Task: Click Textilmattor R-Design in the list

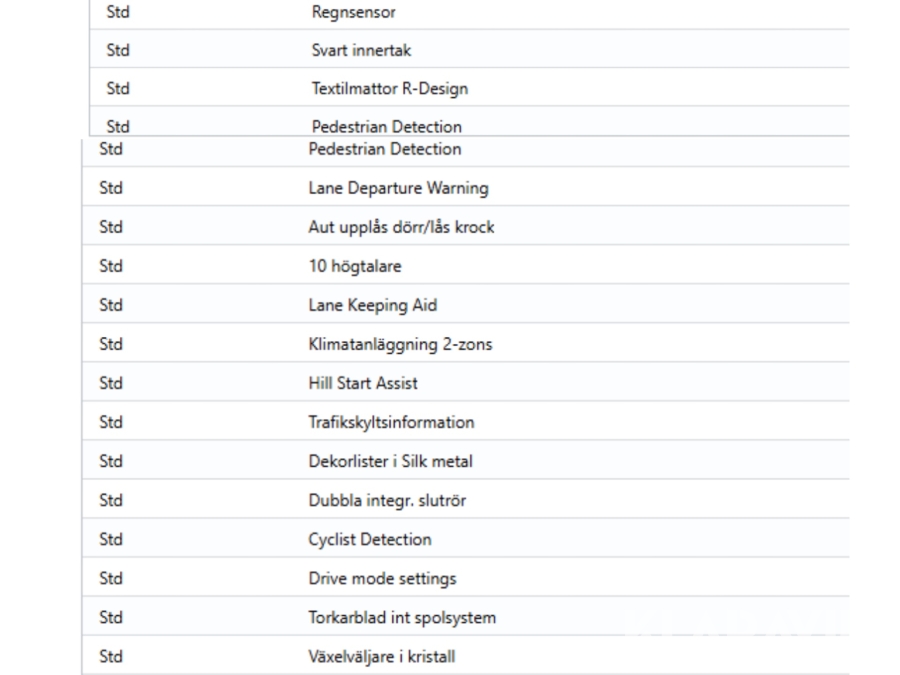Action: point(389,89)
